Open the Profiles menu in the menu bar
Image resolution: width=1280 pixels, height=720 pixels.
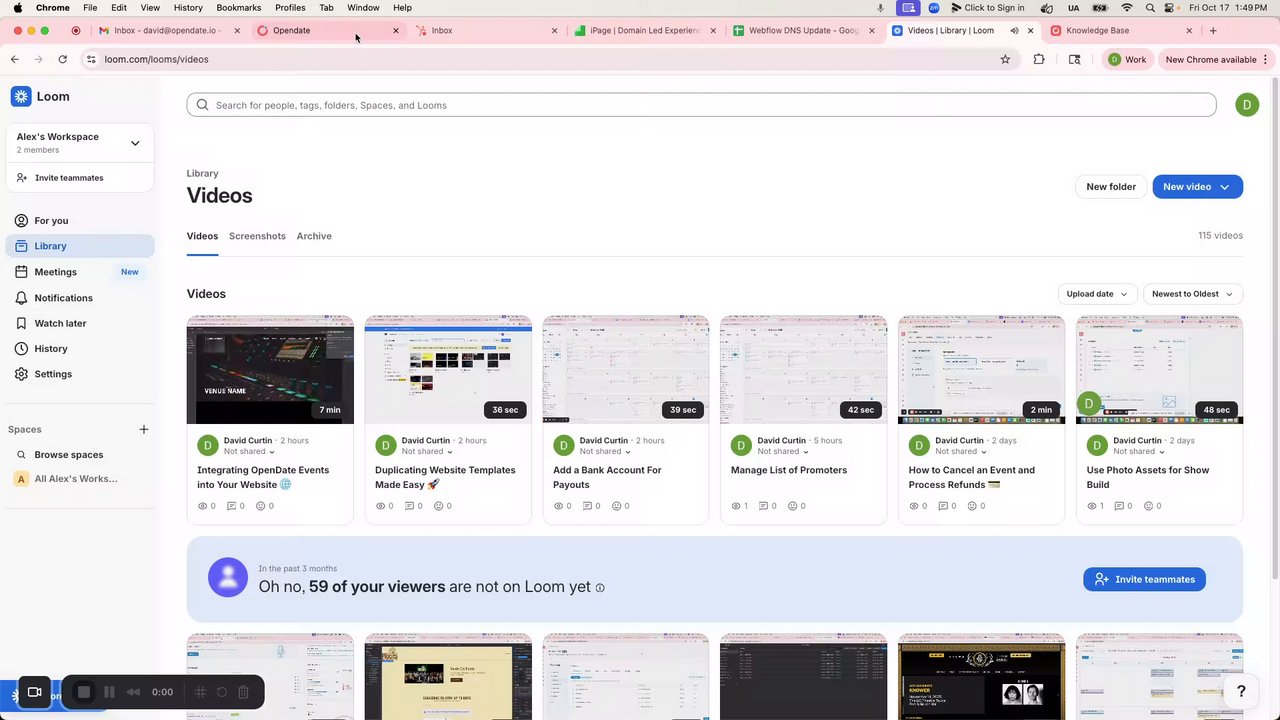(290, 7)
